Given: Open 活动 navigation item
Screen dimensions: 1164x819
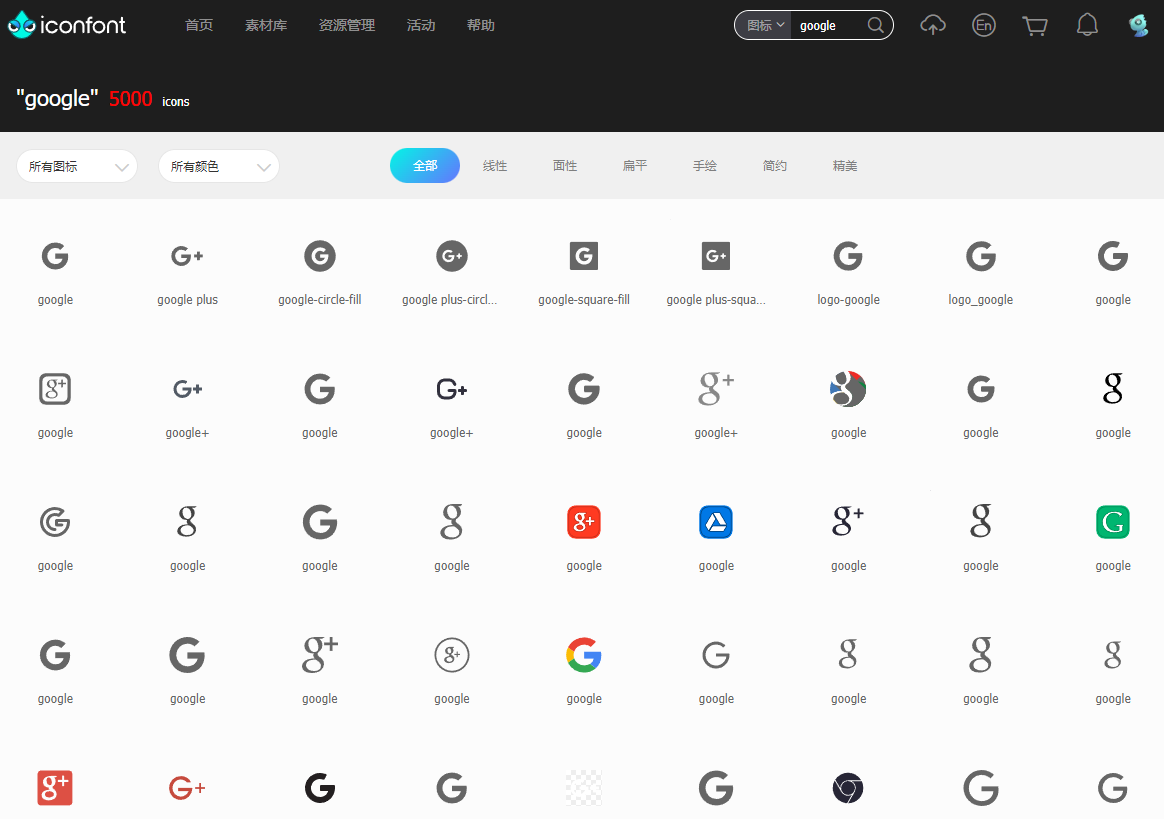Looking at the screenshot, I should tap(421, 25).
